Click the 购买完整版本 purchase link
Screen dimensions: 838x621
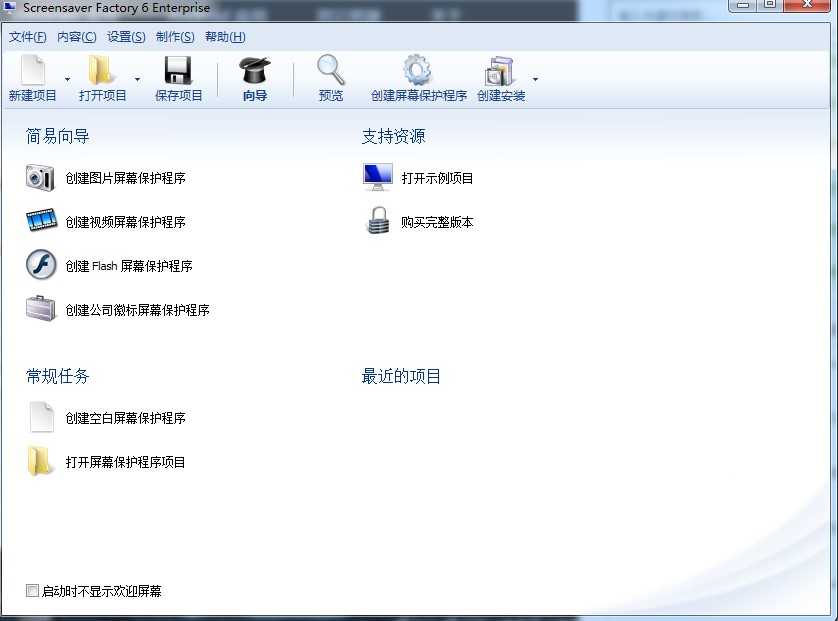435,222
